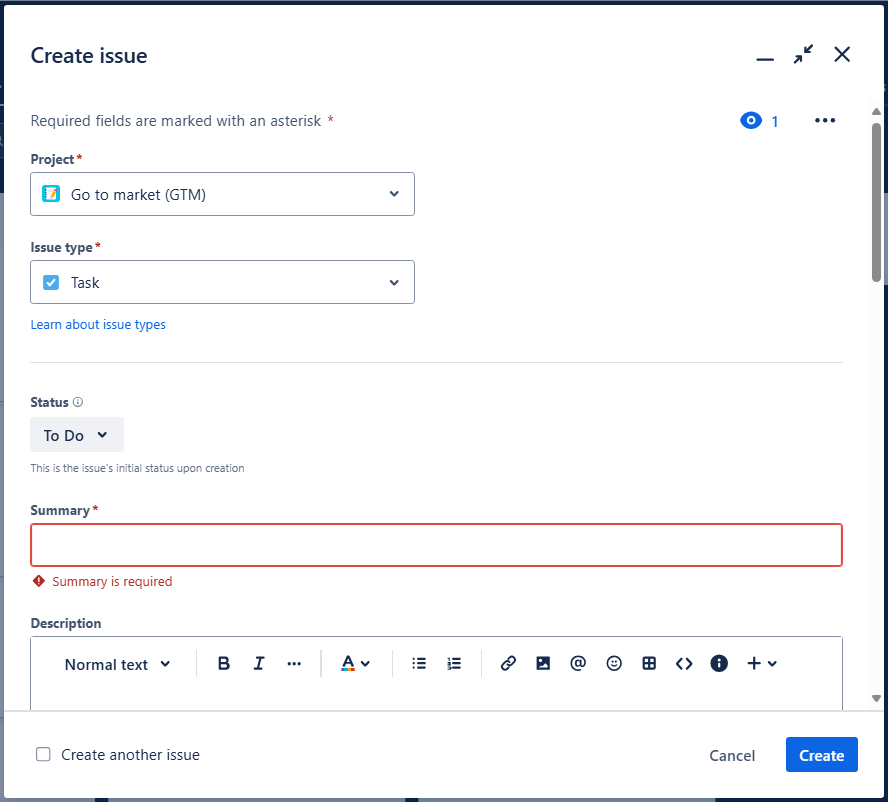Open the To Do status dropdown
The height and width of the screenshot is (802, 888).
(x=77, y=435)
